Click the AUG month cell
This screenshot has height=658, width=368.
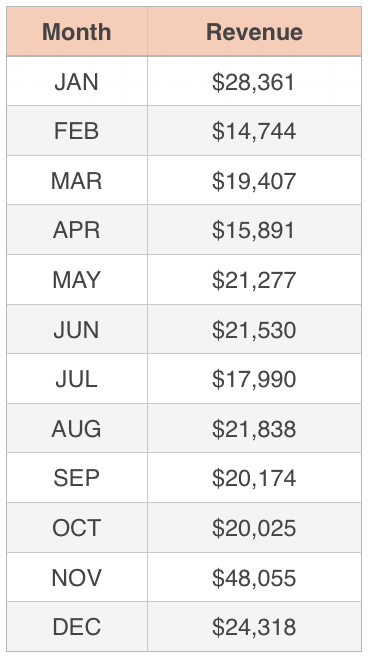pos(77,428)
